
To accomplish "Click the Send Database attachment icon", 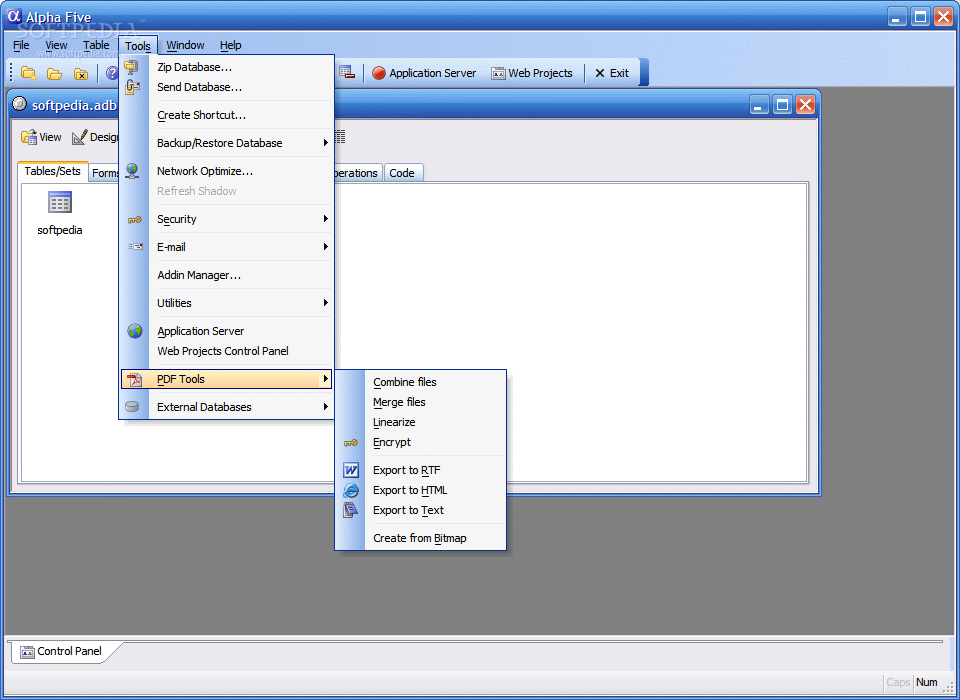I will tap(133, 87).
